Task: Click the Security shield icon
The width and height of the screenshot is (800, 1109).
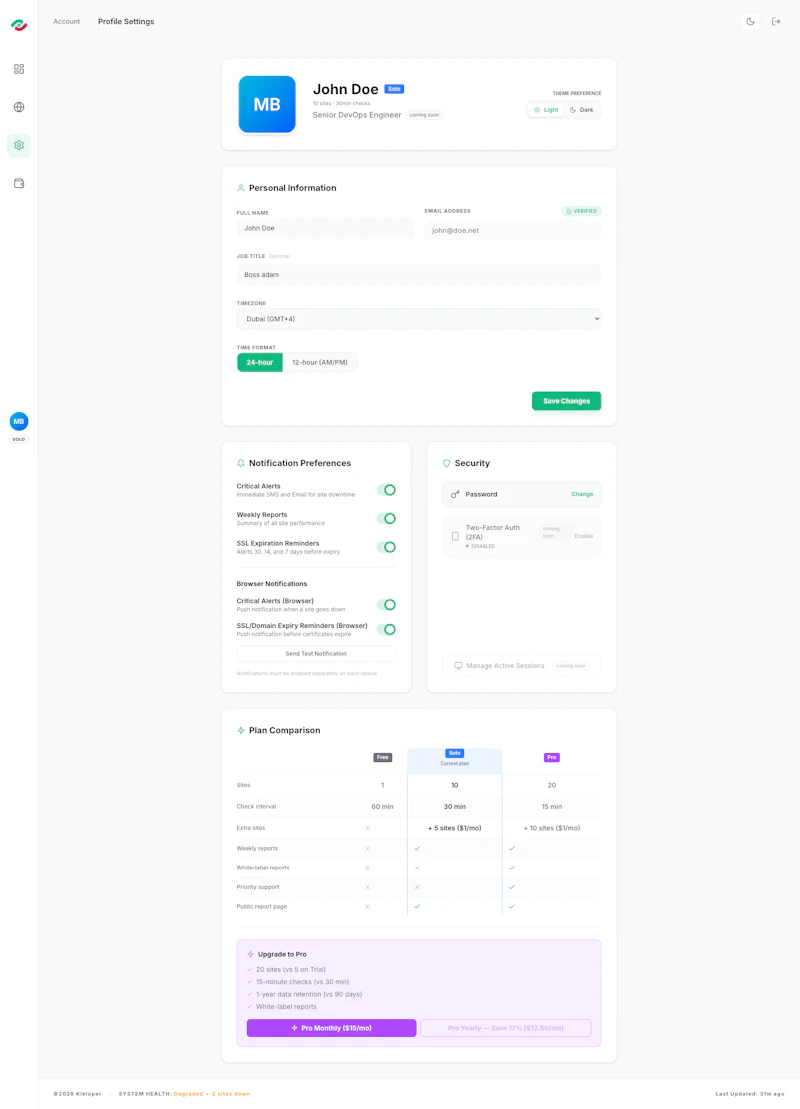Action: coord(446,463)
